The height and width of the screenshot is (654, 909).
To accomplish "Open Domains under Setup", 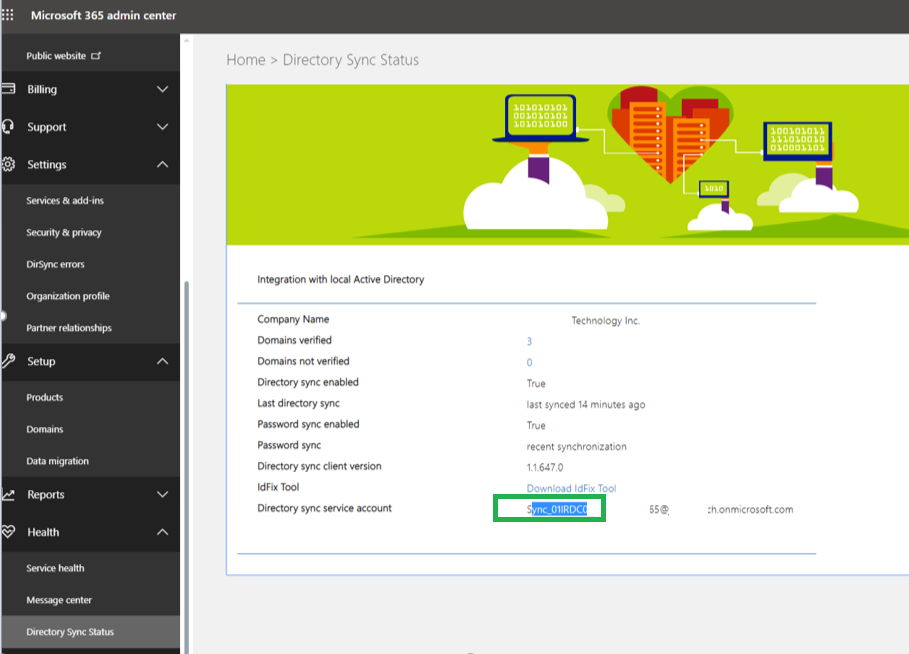I will pyautogui.click(x=45, y=430).
